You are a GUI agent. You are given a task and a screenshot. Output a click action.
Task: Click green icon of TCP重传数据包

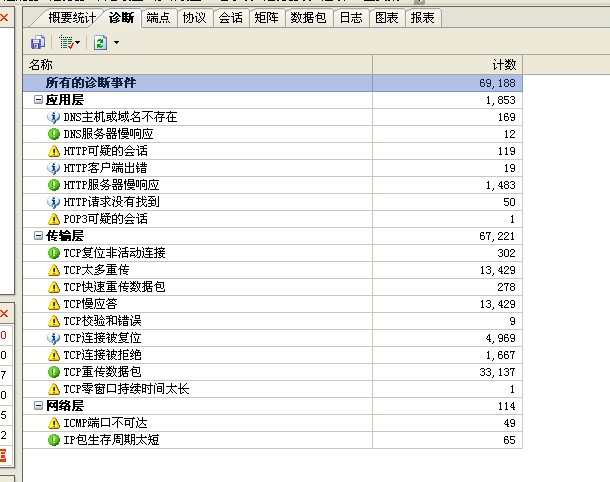53,372
